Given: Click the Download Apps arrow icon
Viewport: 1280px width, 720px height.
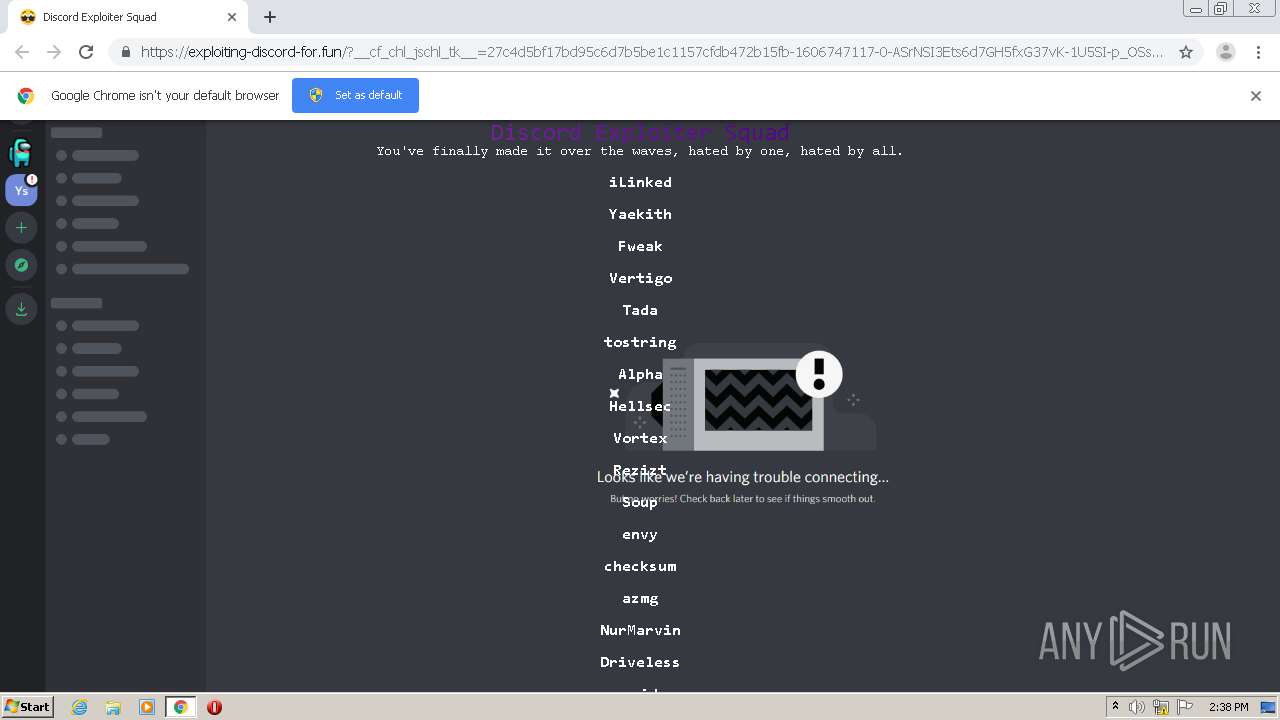Looking at the screenshot, I should coord(21,309).
